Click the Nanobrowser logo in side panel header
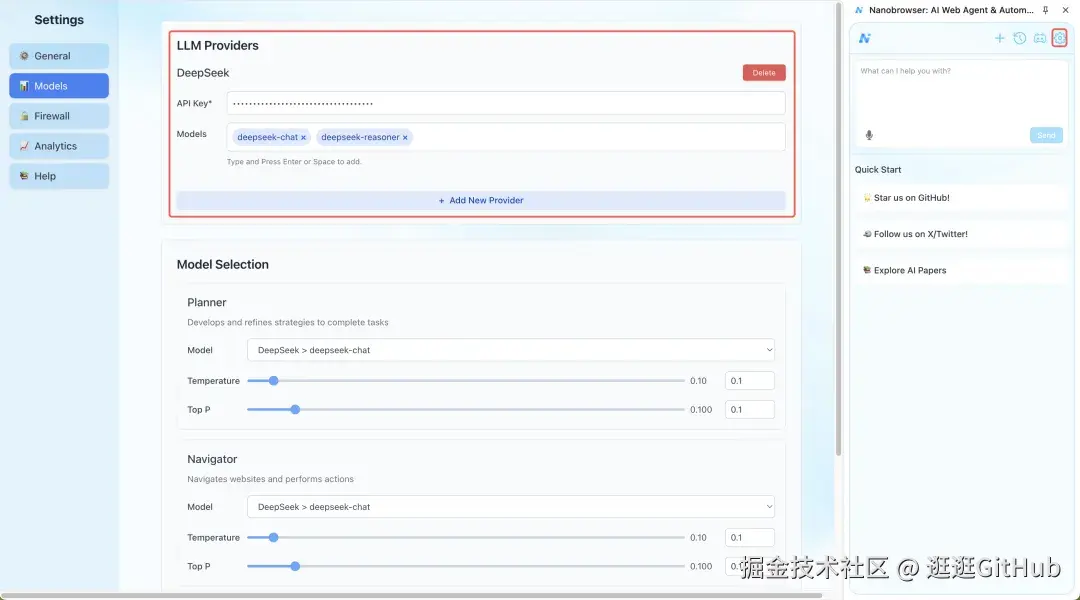1080x600 pixels. coord(865,39)
